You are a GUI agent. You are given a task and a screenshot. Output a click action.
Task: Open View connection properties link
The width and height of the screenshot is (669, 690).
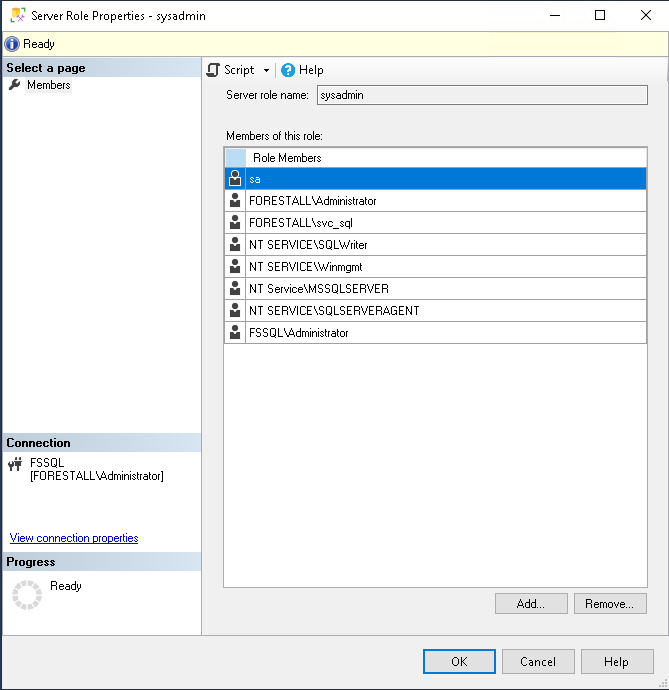tap(74, 538)
